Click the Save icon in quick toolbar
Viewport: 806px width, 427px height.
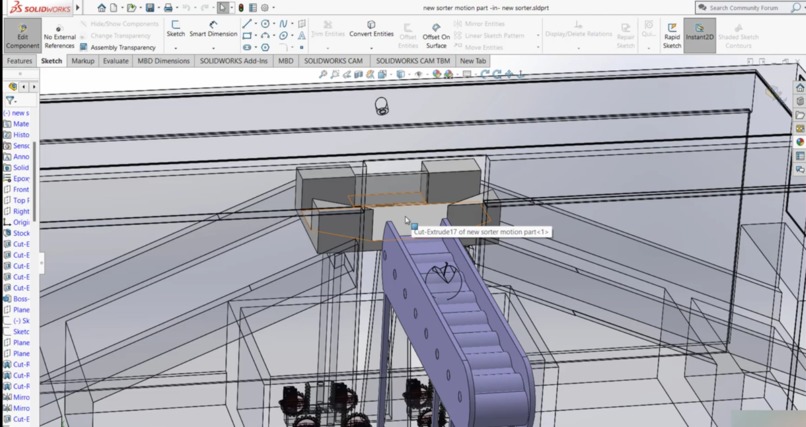click(150, 8)
